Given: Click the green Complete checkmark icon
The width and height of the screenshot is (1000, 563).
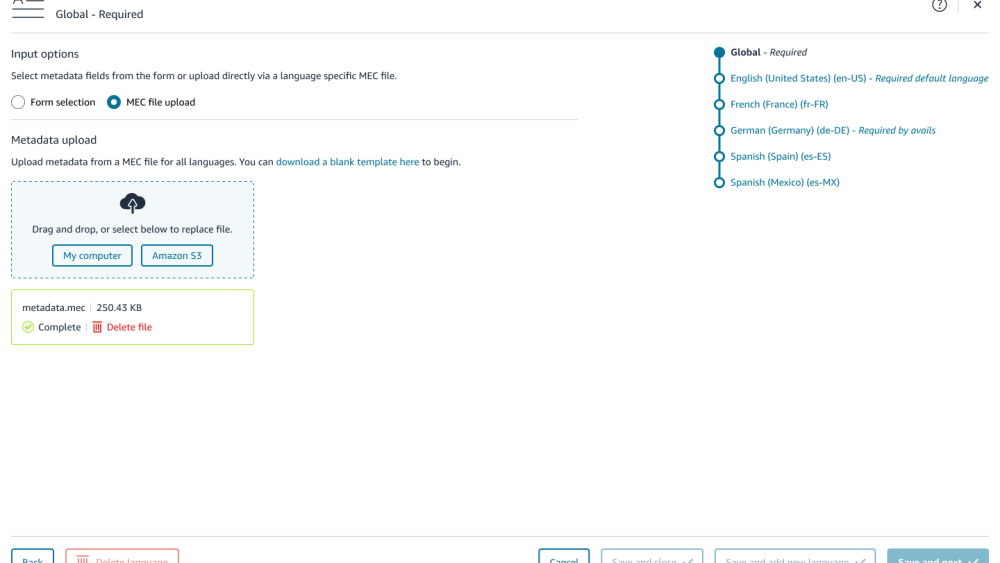Looking at the screenshot, I should tap(28, 327).
